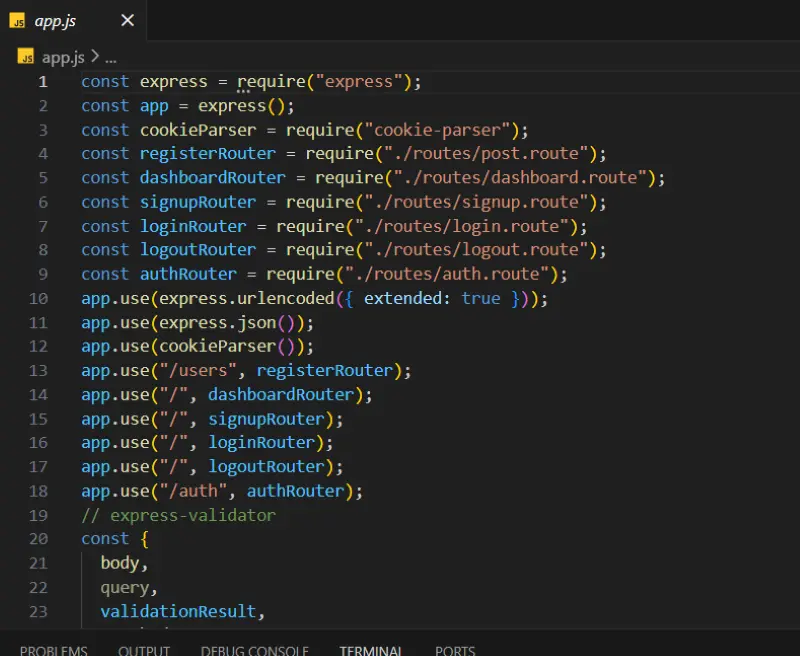Open the DEBUG CONSOLE panel
The height and width of the screenshot is (656, 800).
[x=254, y=650]
